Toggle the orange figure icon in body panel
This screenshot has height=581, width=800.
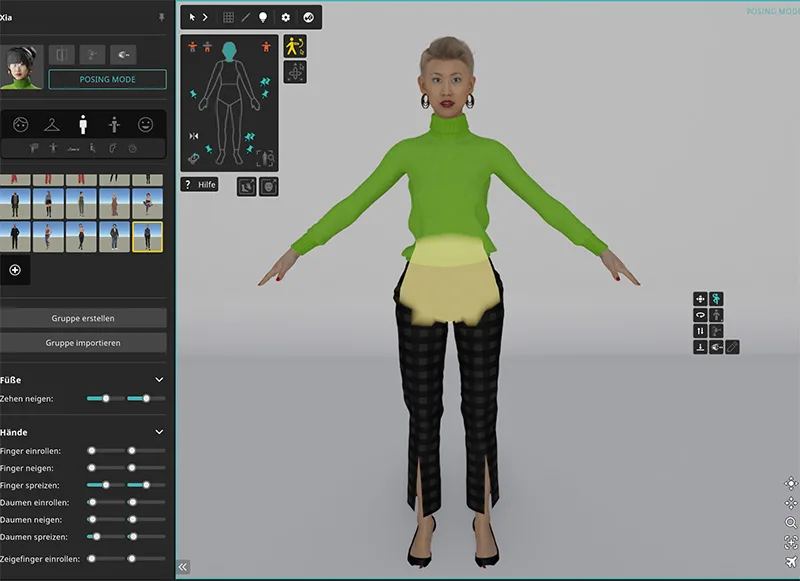tap(266, 46)
